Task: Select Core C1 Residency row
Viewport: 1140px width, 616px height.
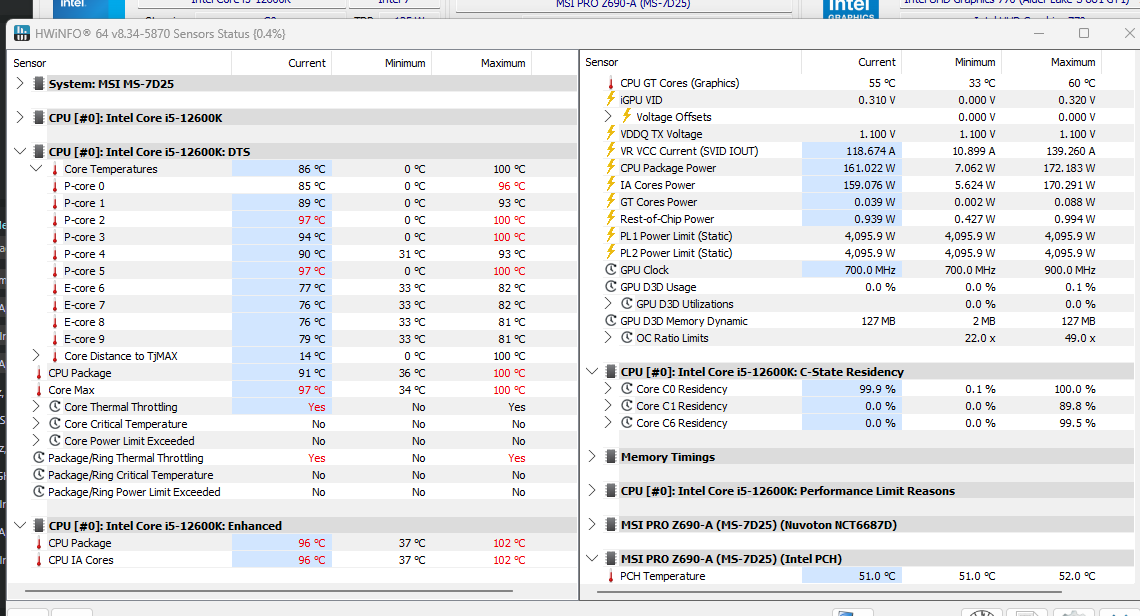Action: 859,406
